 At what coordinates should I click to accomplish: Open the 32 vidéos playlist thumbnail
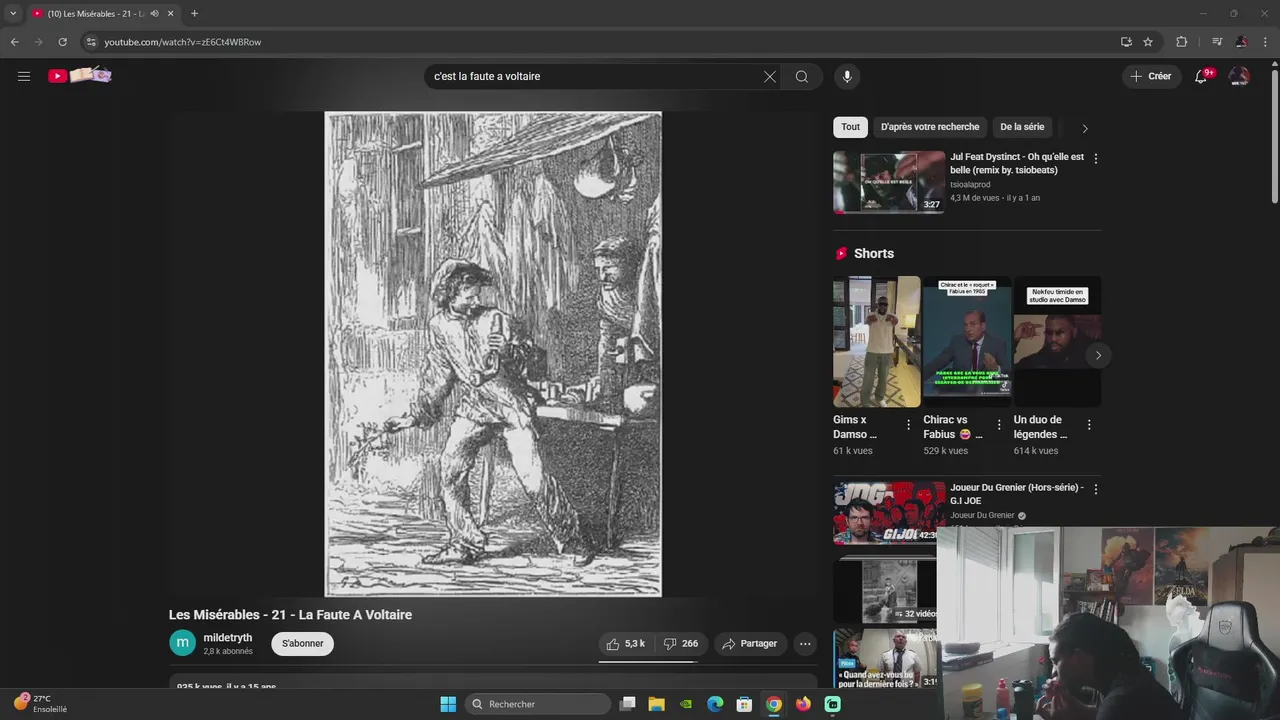point(885,590)
